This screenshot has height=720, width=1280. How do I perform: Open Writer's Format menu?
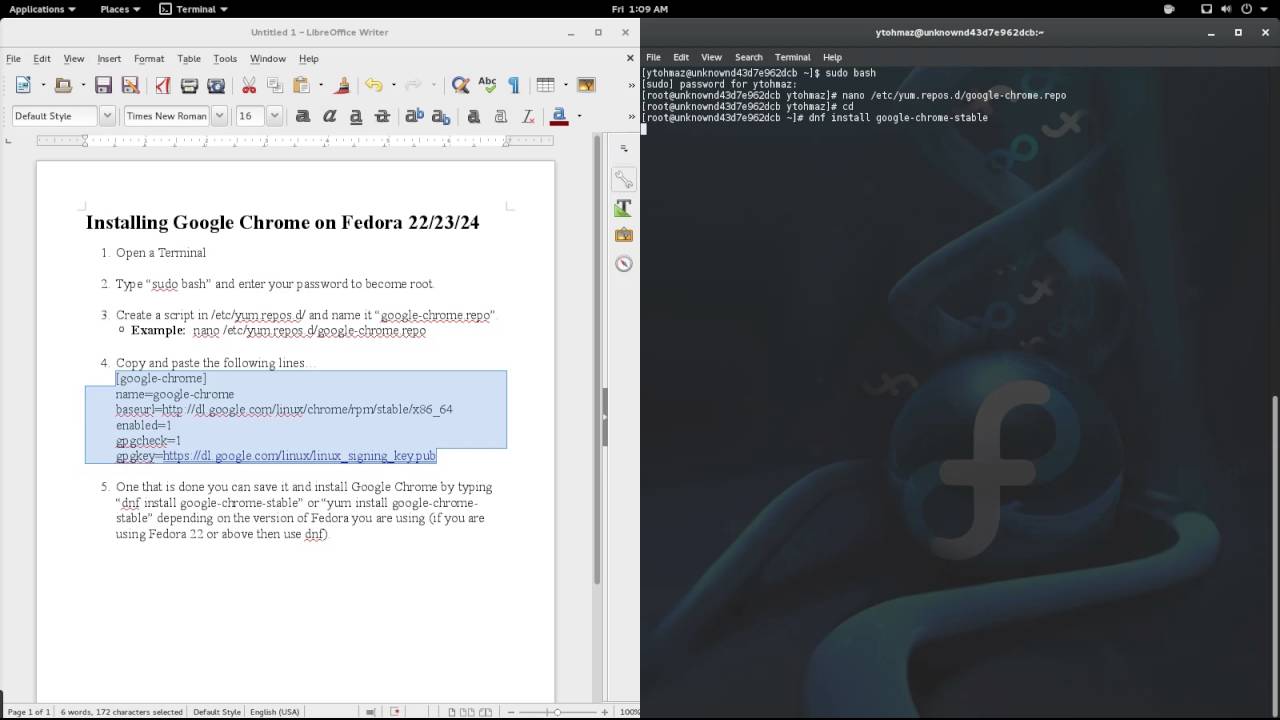coord(149,59)
